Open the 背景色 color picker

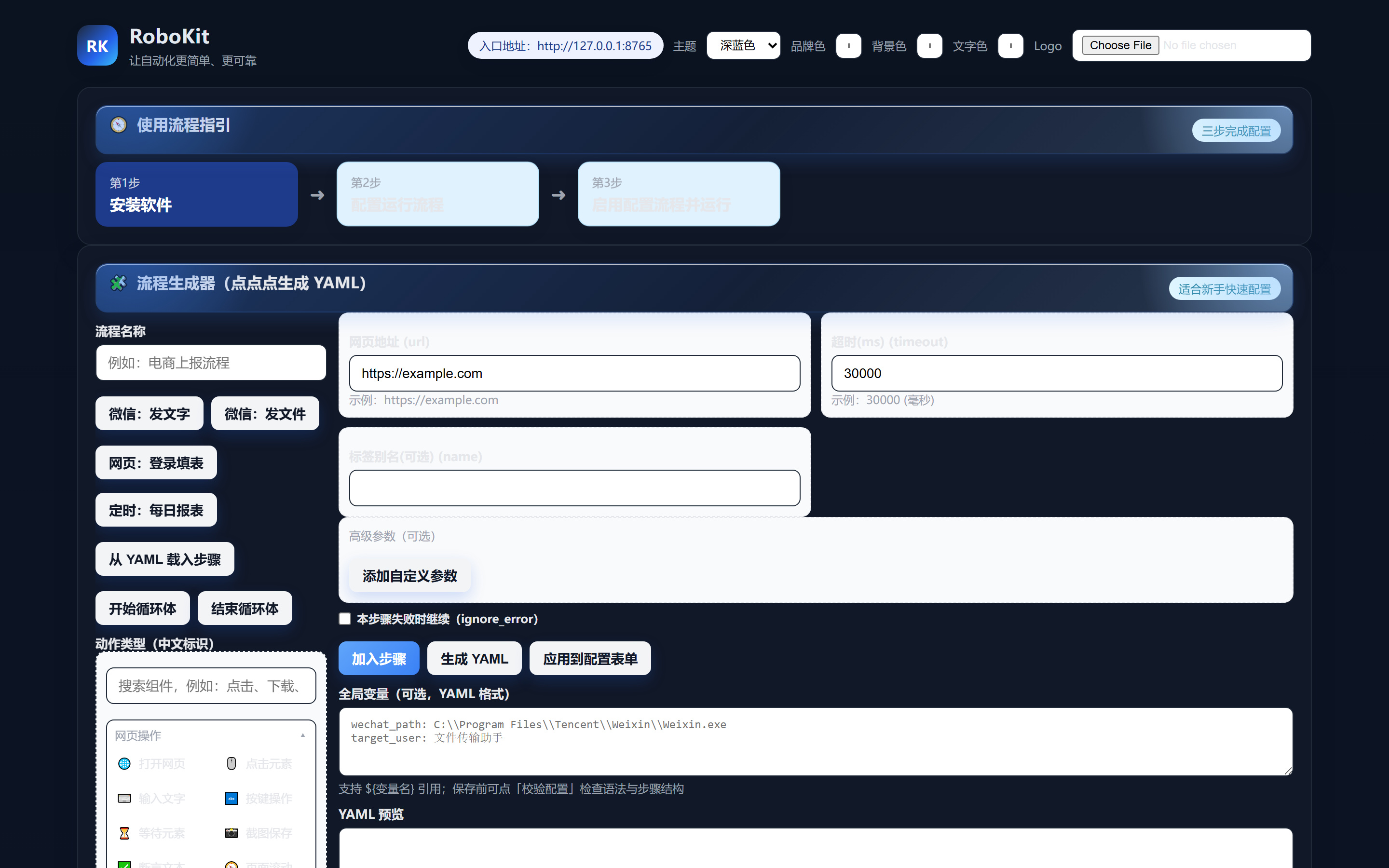(929, 46)
